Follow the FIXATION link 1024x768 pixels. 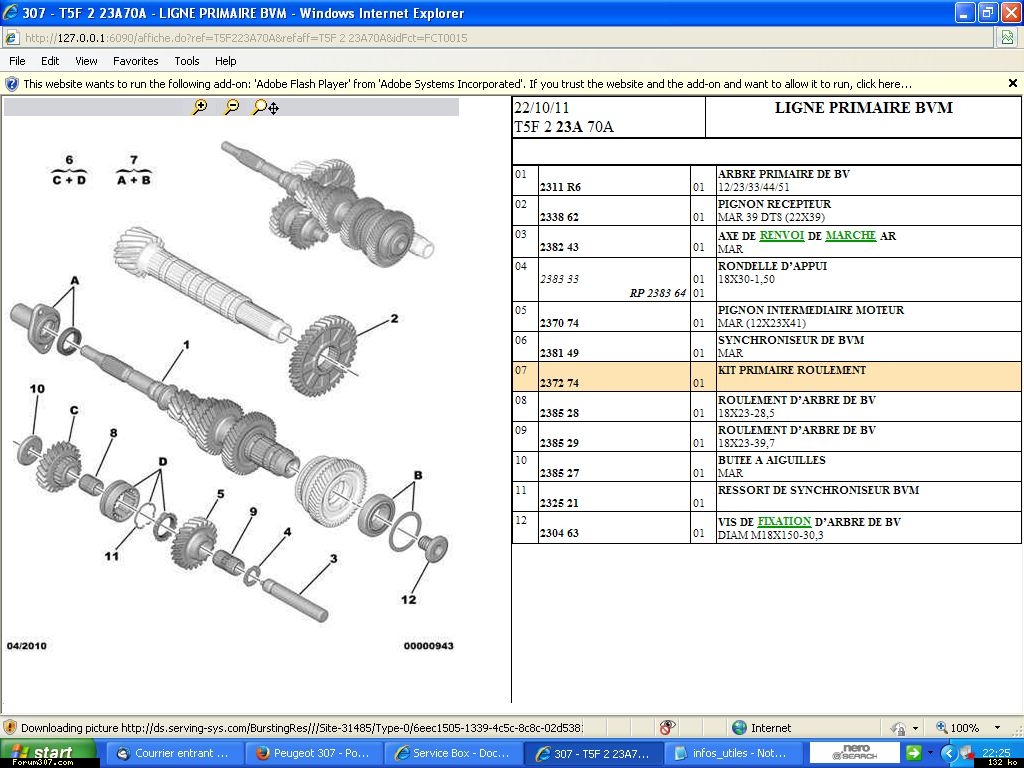[x=784, y=521]
